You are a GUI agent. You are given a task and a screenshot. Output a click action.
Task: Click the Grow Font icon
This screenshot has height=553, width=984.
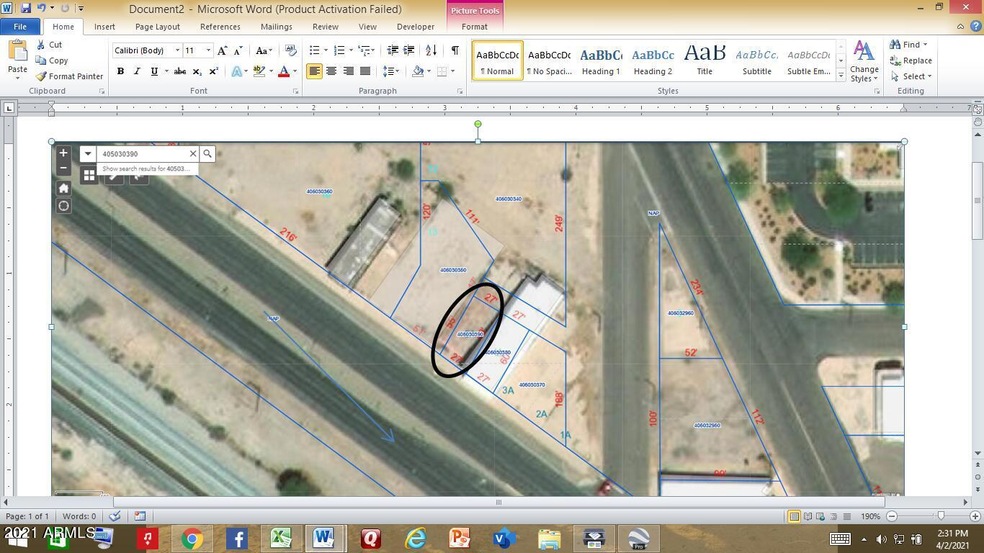(222, 50)
